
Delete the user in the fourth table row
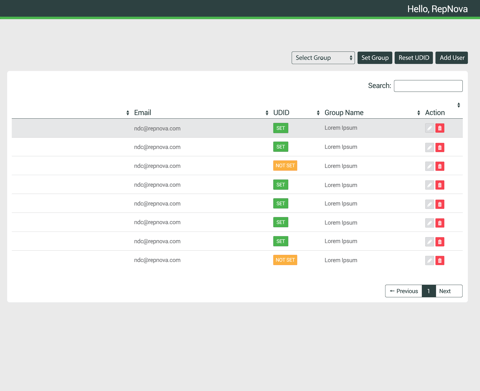[440, 185]
